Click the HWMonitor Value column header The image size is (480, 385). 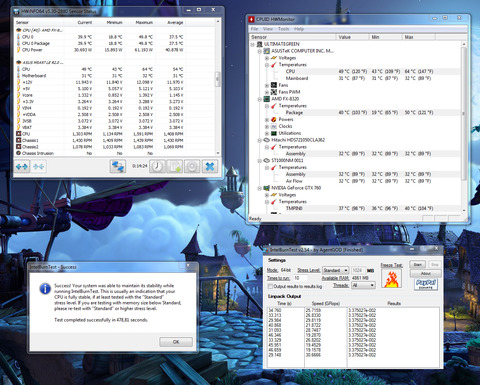pos(353,37)
